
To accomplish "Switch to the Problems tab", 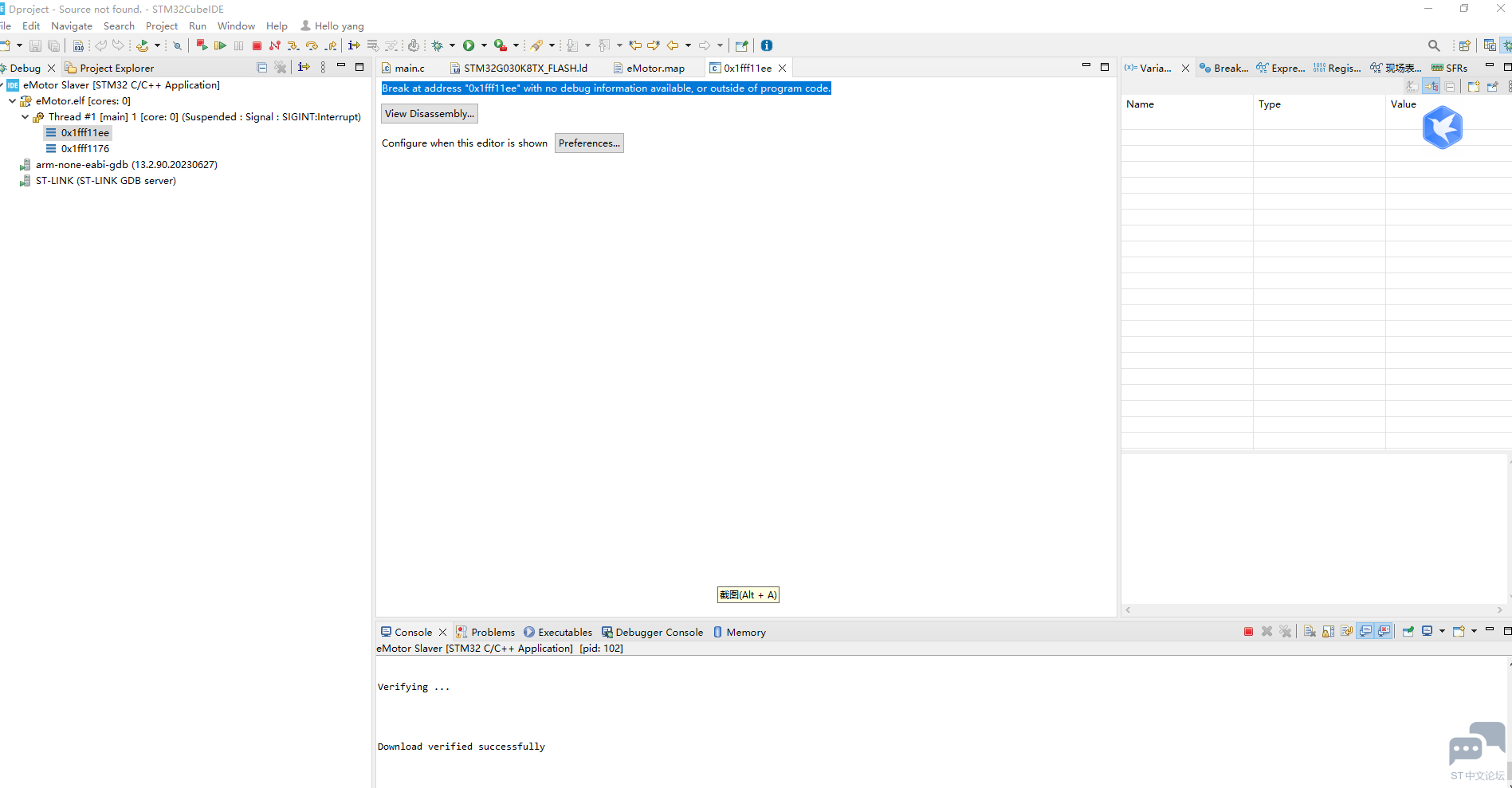I will coord(485,632).
